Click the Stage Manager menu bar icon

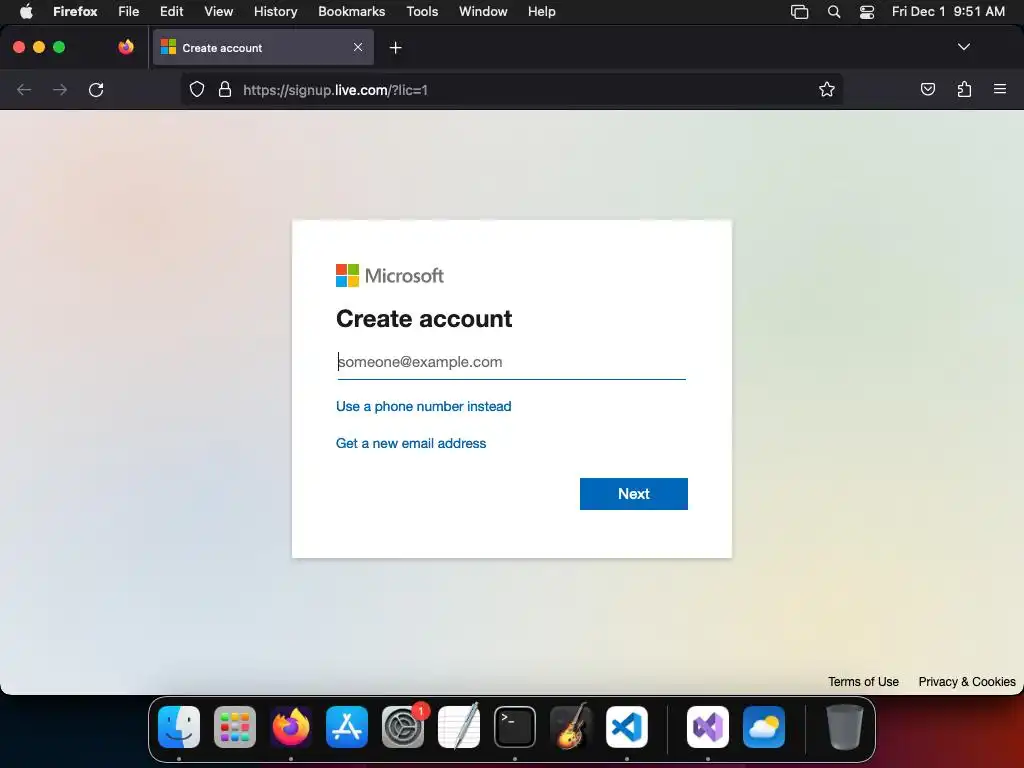click(x=799, y=12)
